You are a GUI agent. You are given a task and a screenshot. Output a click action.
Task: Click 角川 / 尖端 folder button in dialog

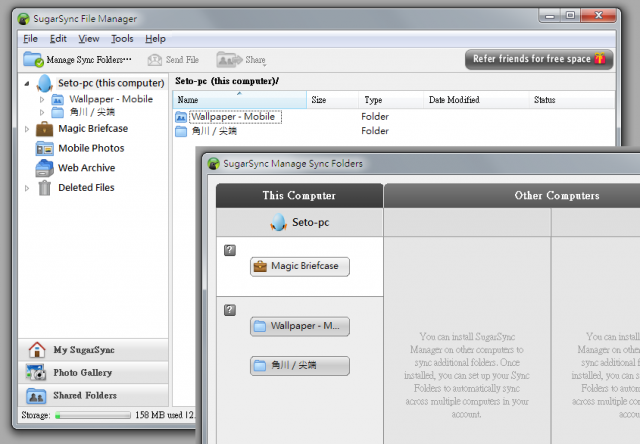pyautogui.click(x=300, y=366)
